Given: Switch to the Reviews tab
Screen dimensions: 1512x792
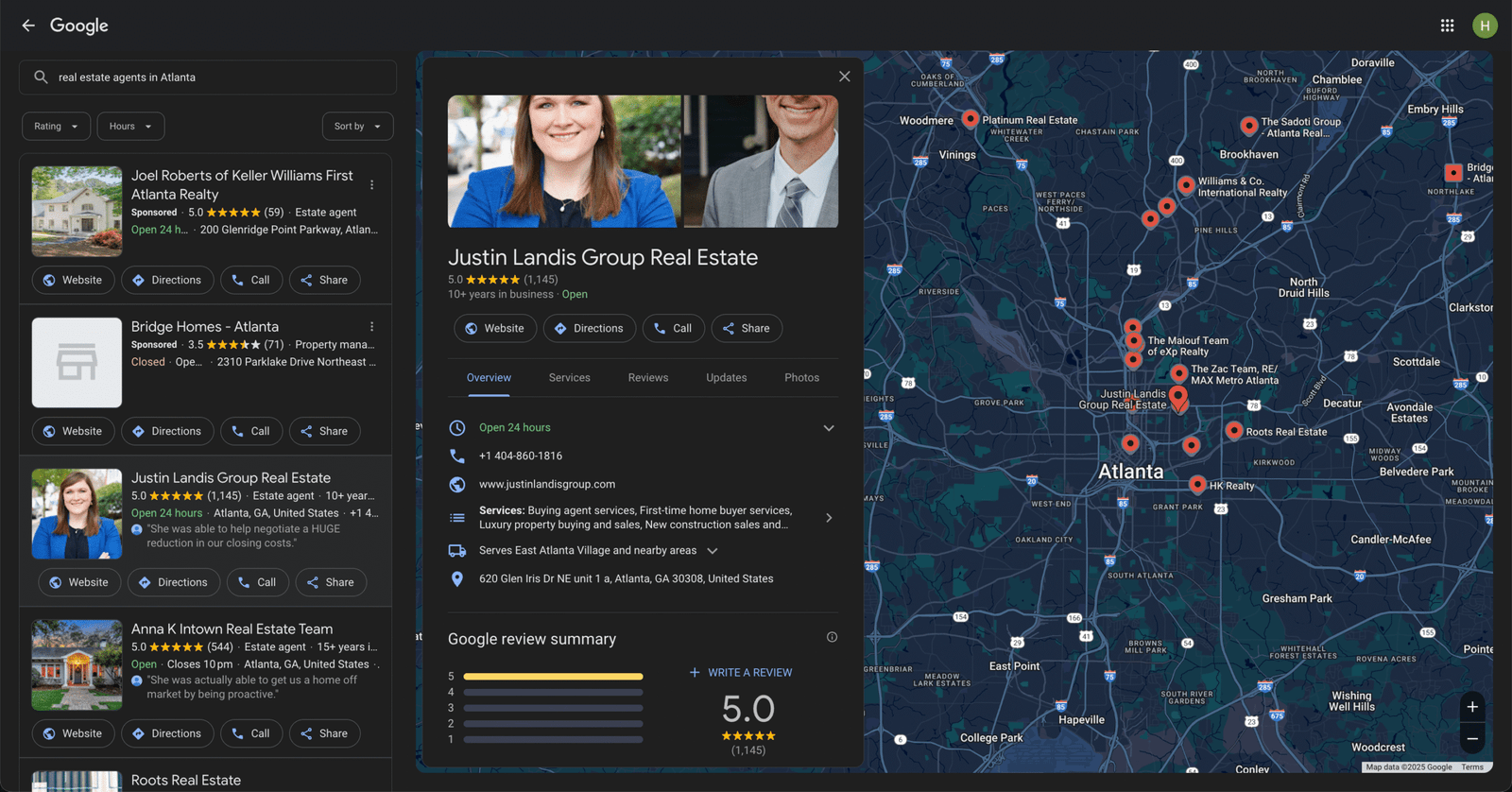Looking at the screenshot, I should point(648,378).
